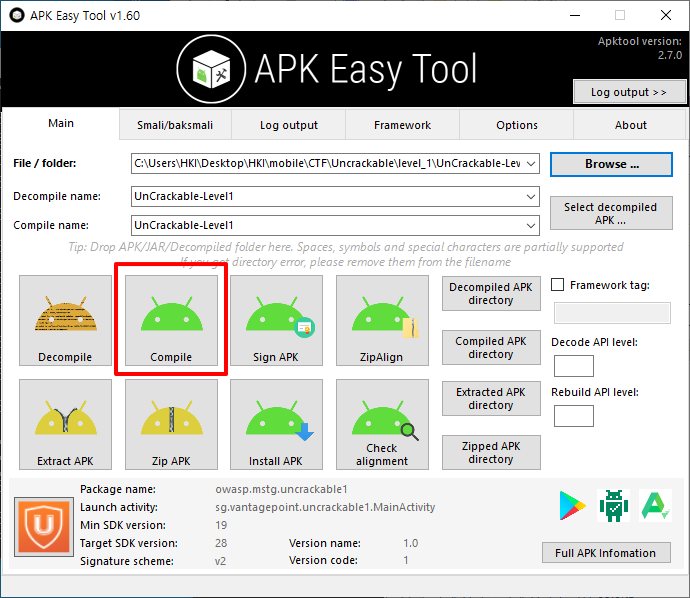Go to the Options tab
This screenshot has height=598, width=690.
click(x=517, y=125)
